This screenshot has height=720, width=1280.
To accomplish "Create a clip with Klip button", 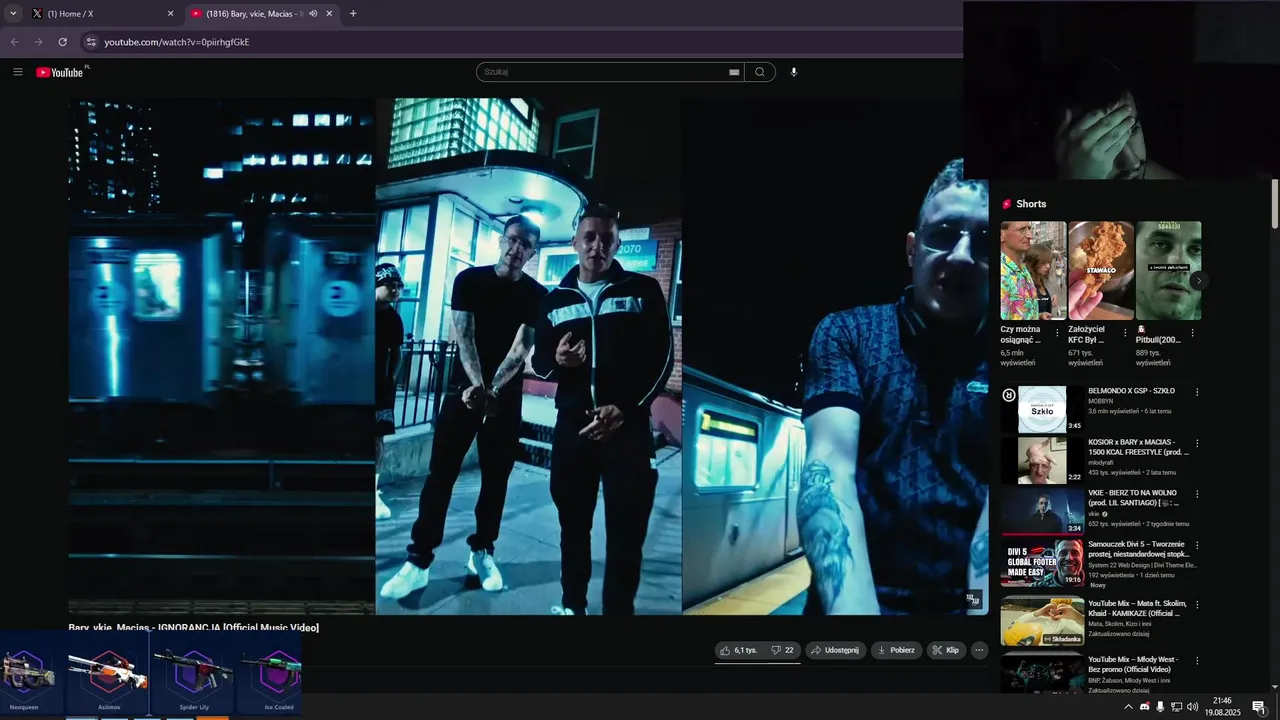I will pos(946,650).
